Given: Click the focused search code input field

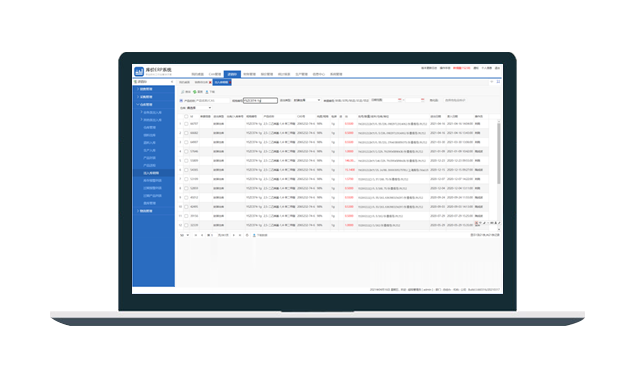Looking at the screenshot, I should (x=260, y=101).
